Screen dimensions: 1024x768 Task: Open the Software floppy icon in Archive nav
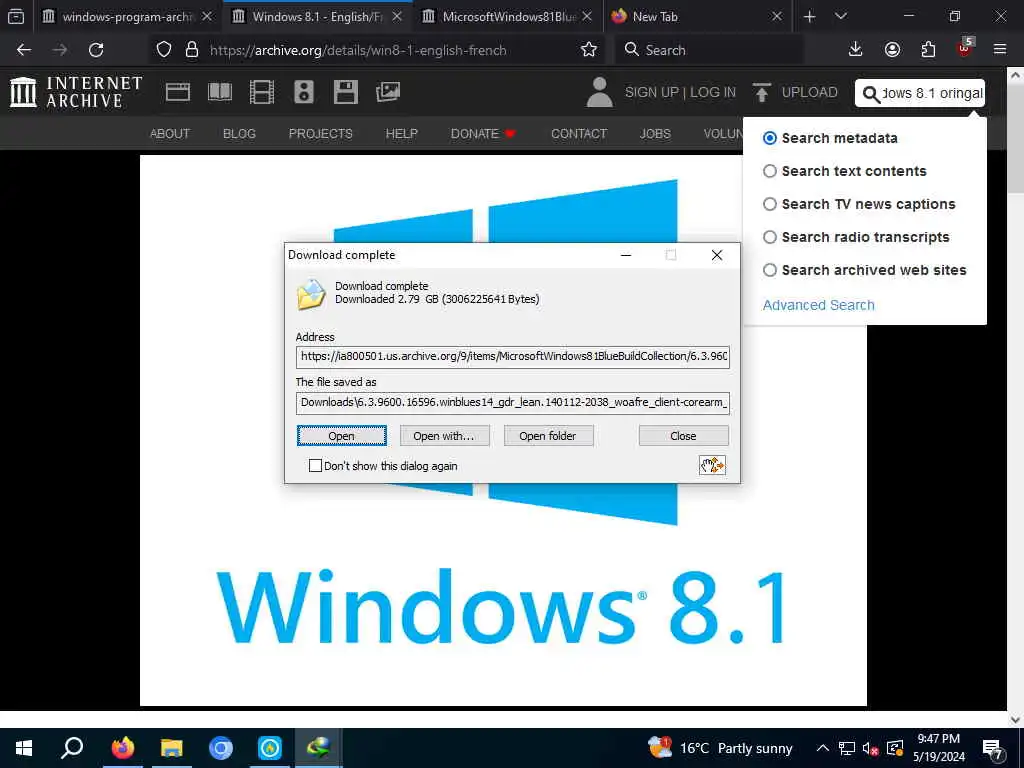345,92
